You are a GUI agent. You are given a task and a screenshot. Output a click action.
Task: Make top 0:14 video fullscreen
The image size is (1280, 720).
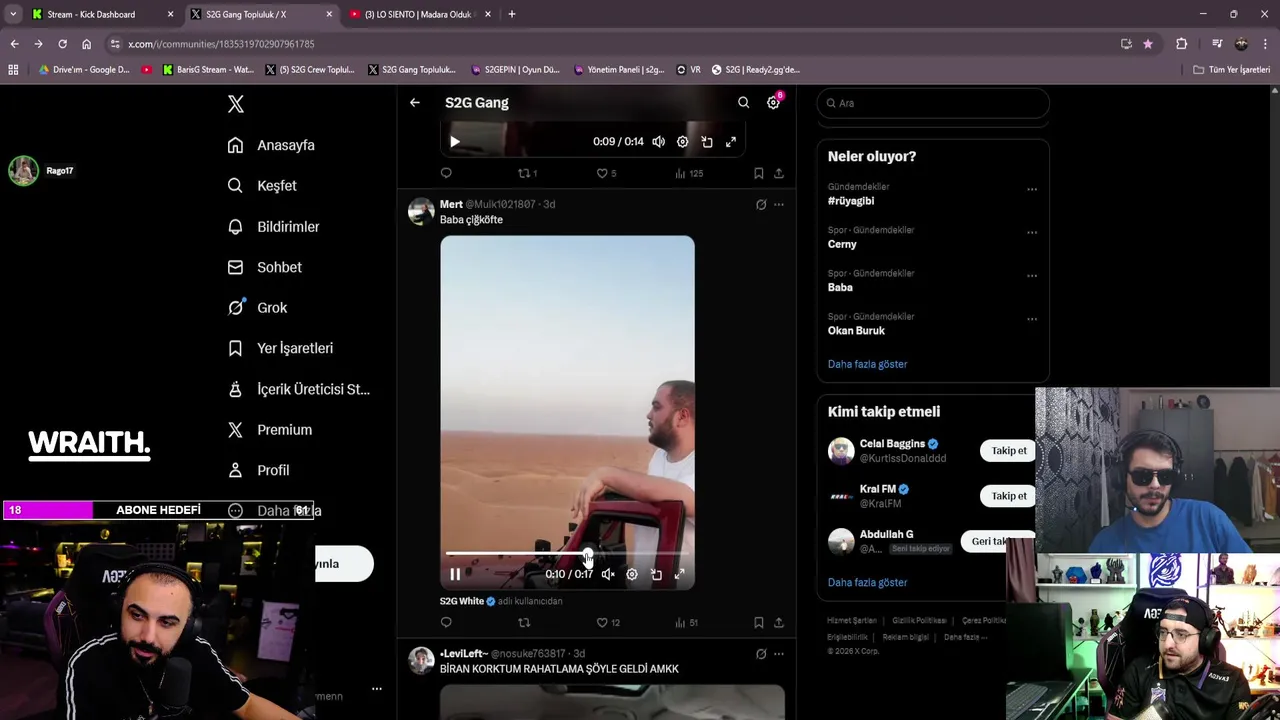[x=731, y=142]
